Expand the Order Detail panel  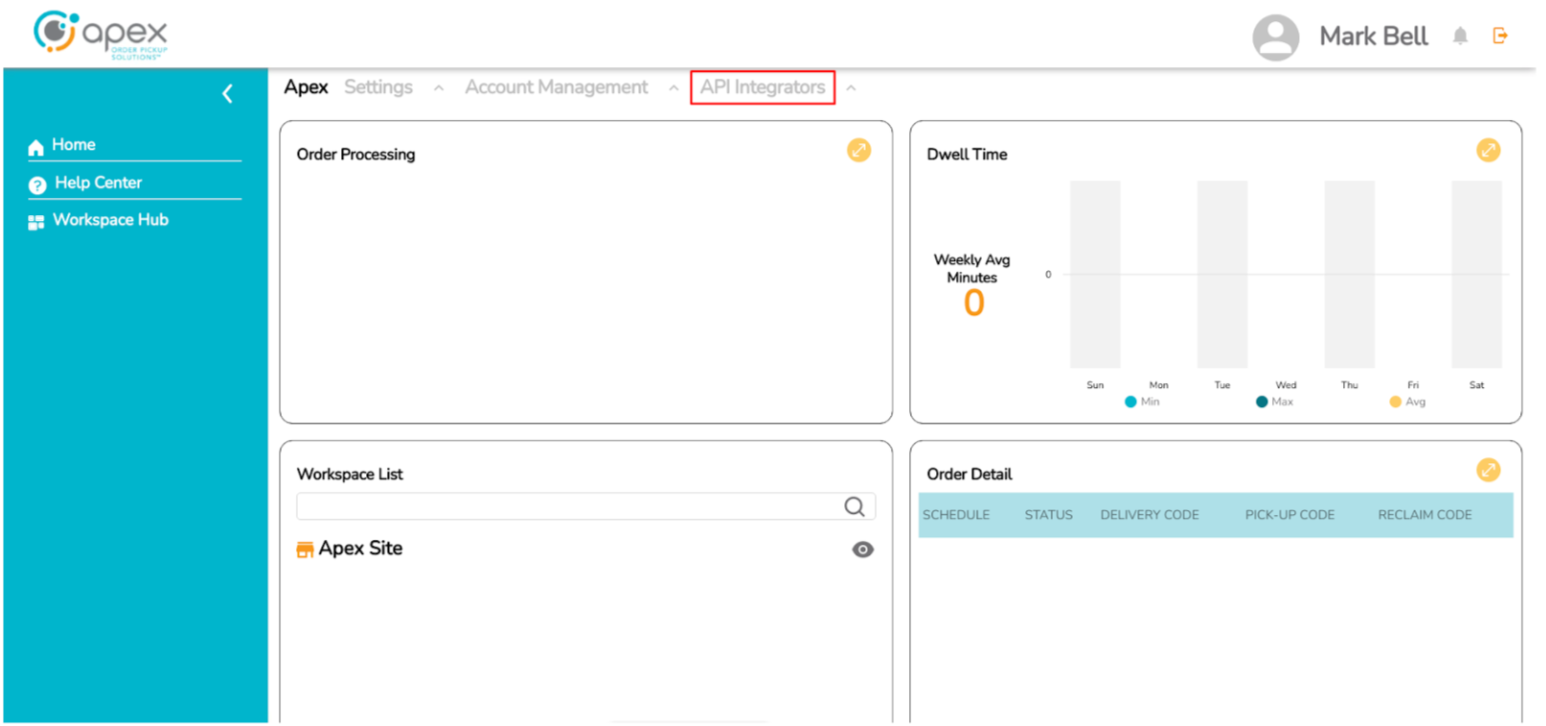point(1488,470)
